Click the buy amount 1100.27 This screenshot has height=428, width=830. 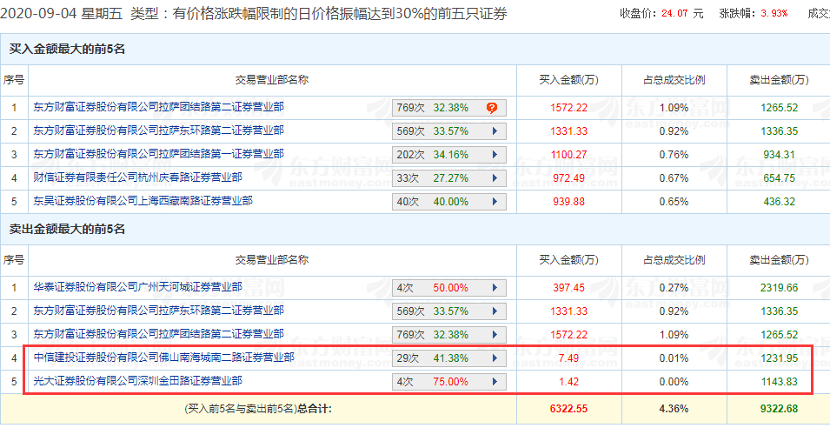[569, 154]
